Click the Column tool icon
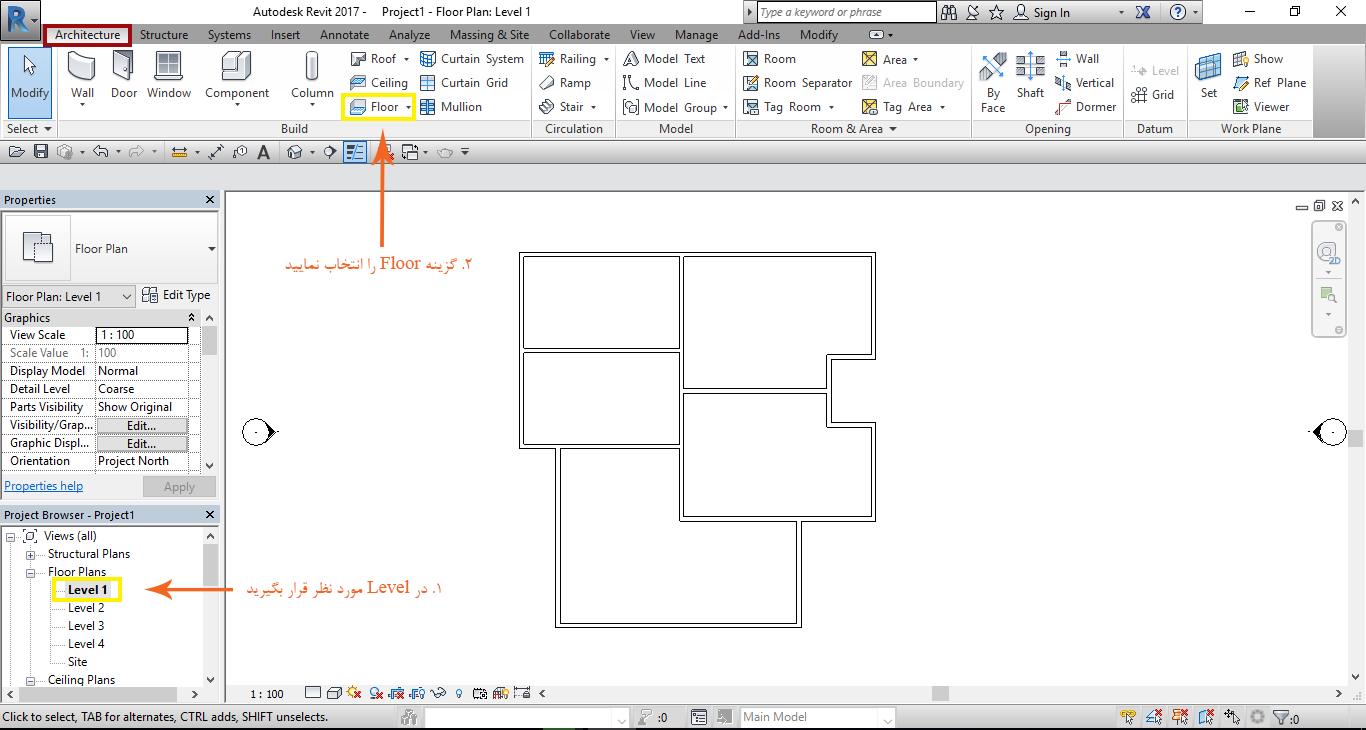This screenshot has width=1366, height=730. click(x=312, y=75)
